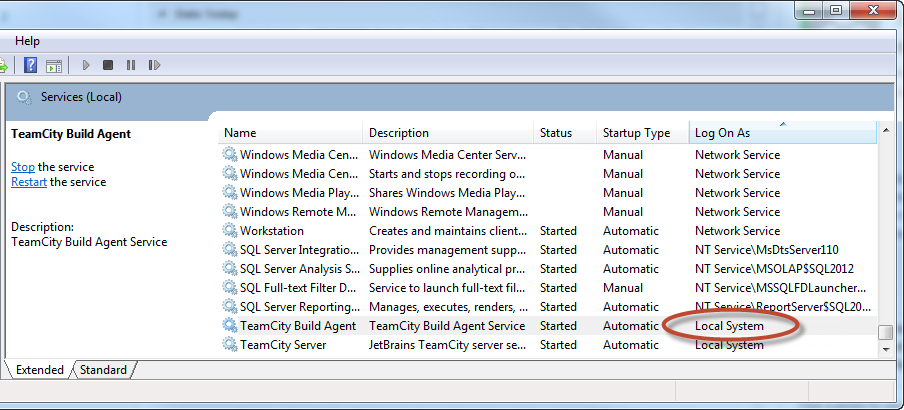
Task: Click the Restart the service link
Action: click(28, 182)
